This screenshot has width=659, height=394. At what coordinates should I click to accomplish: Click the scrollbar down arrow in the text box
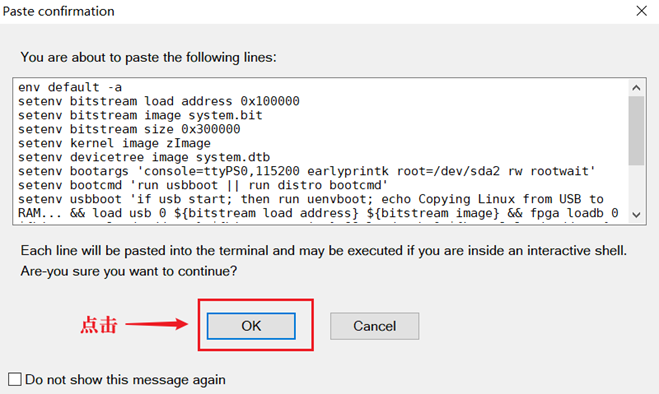(636, 215)
